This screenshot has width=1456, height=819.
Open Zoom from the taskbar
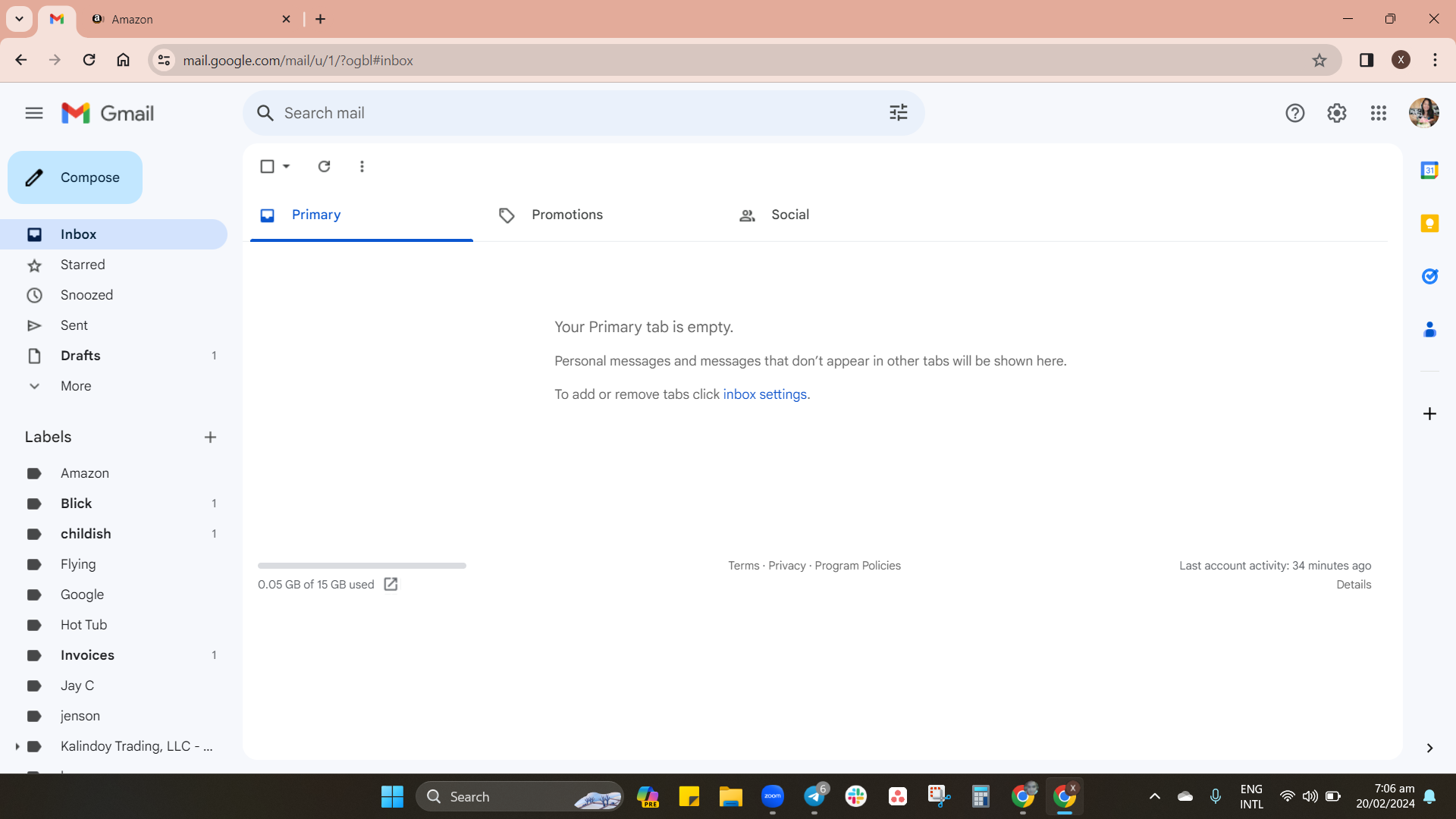coord(773,796)
